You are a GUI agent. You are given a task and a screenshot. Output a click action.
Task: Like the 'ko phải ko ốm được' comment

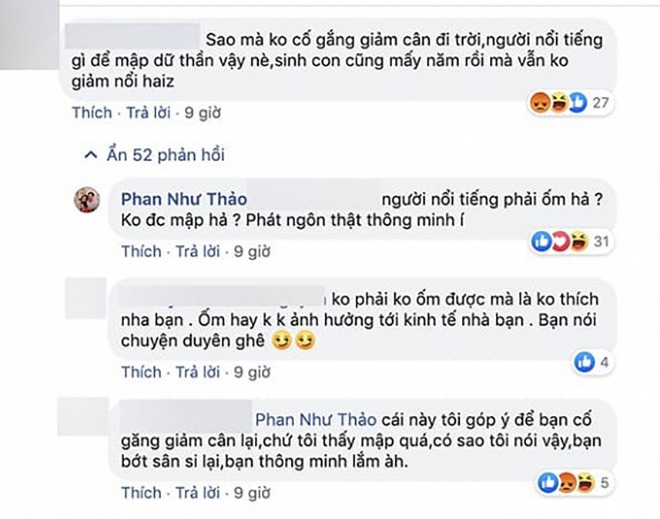pyautogui.click(x=141, y=372)
